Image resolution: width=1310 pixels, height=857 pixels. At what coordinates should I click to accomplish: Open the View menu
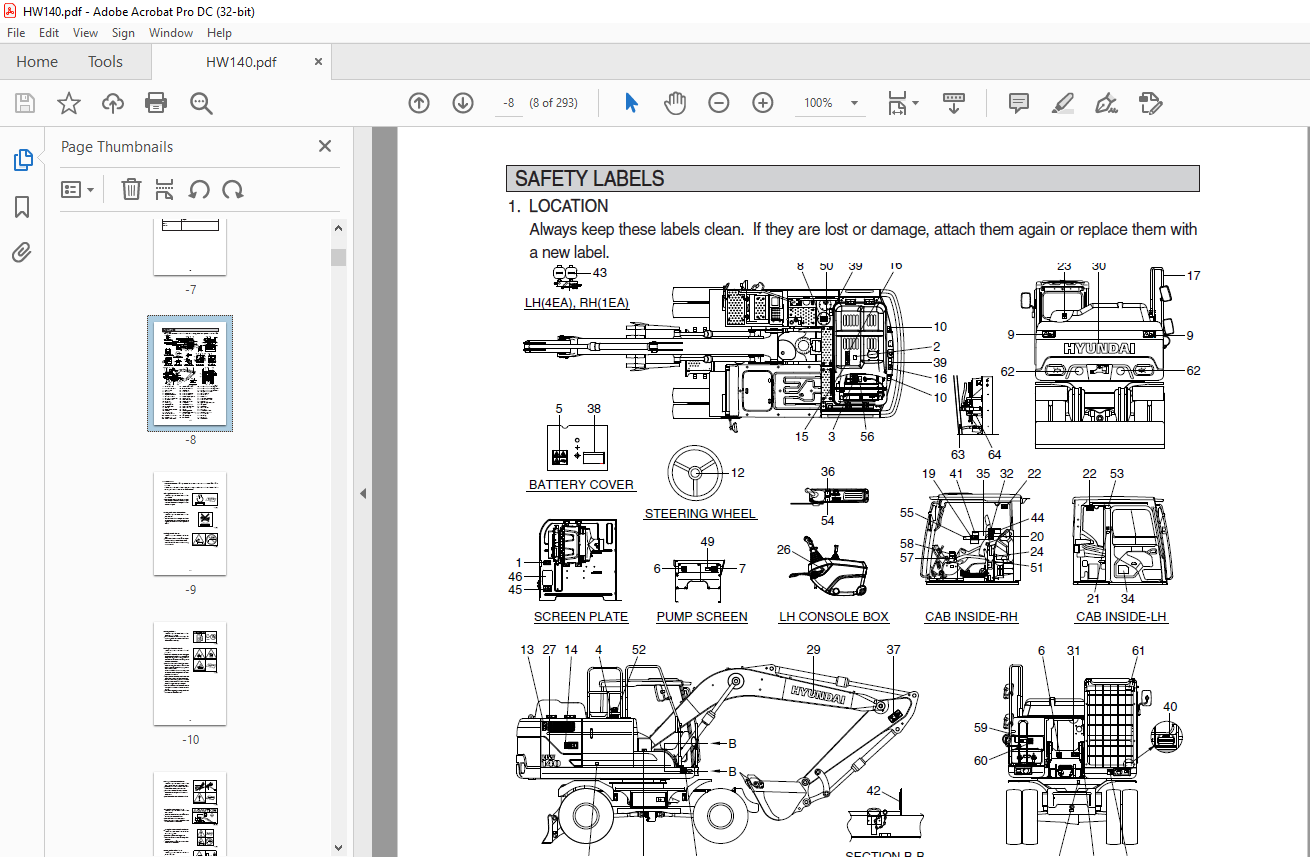point(86,33)
